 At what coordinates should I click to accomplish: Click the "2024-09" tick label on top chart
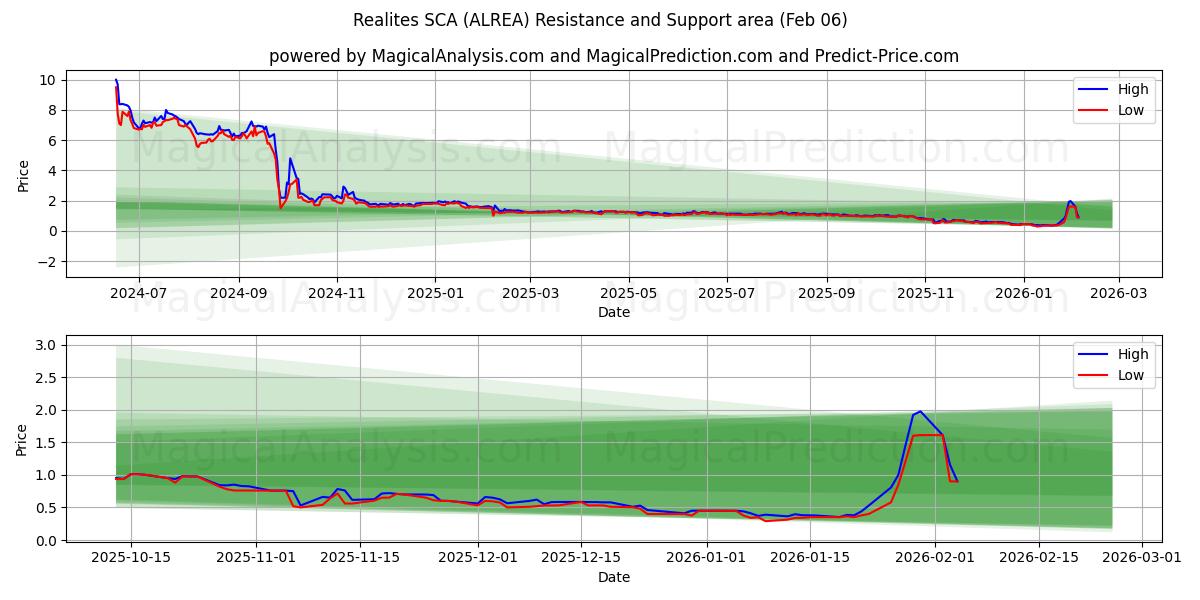point(239,293)
